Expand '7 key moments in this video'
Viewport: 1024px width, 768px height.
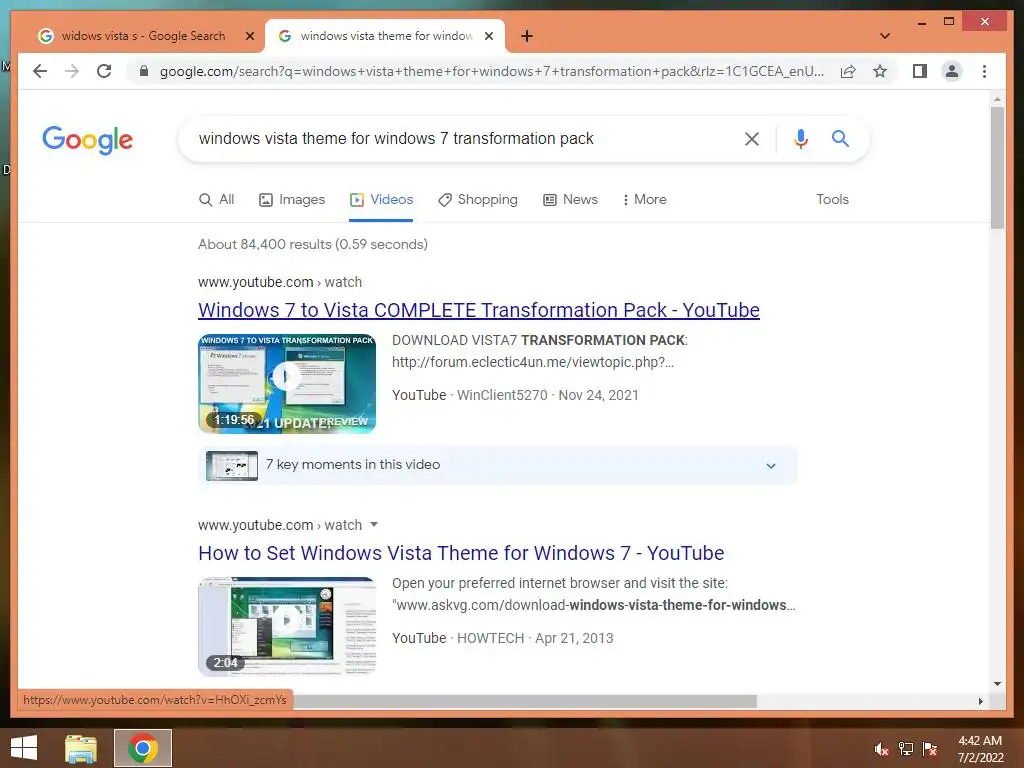[498, 465]
